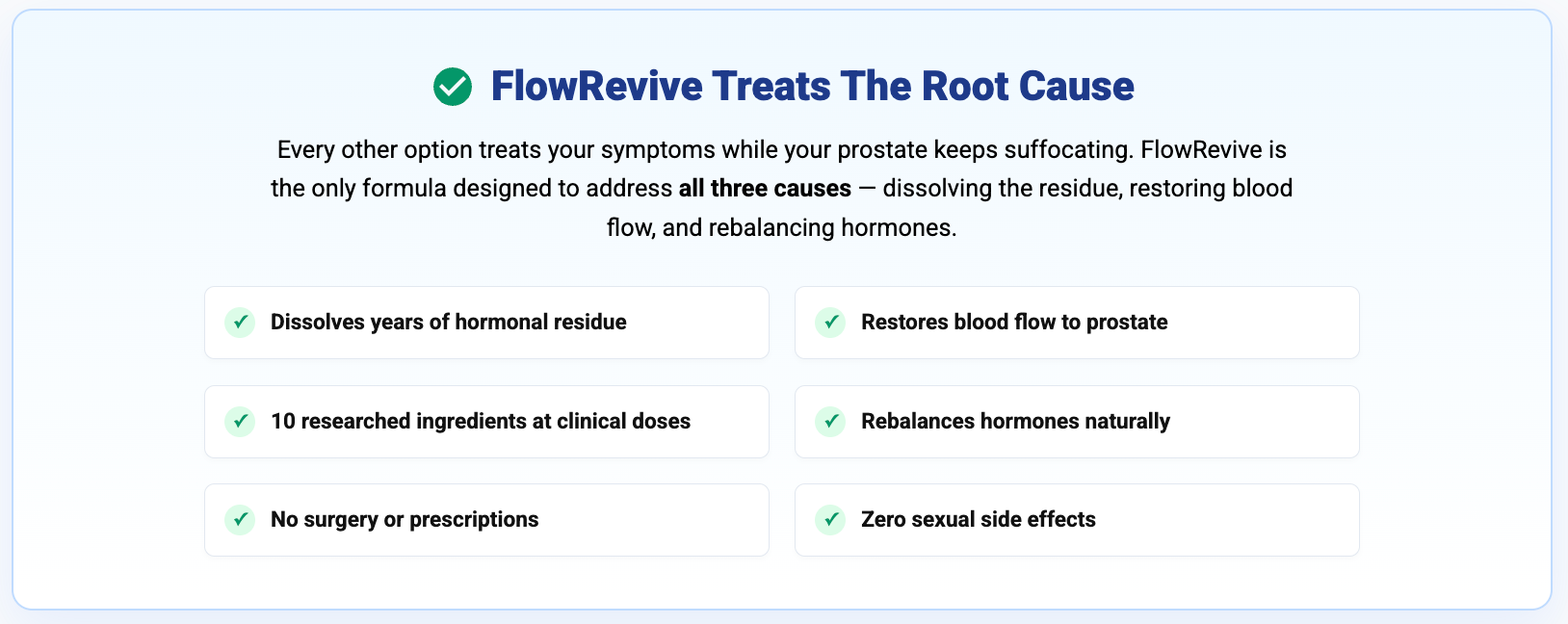
Task: Click the large green checkmark beside the heading
Action: [x=453, y=87]
